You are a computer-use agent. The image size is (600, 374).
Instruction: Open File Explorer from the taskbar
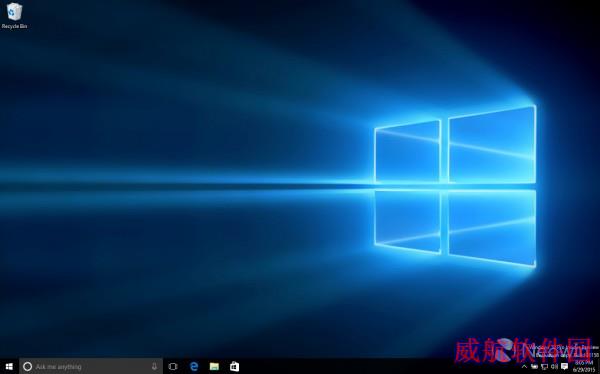(x=214, y=367)
